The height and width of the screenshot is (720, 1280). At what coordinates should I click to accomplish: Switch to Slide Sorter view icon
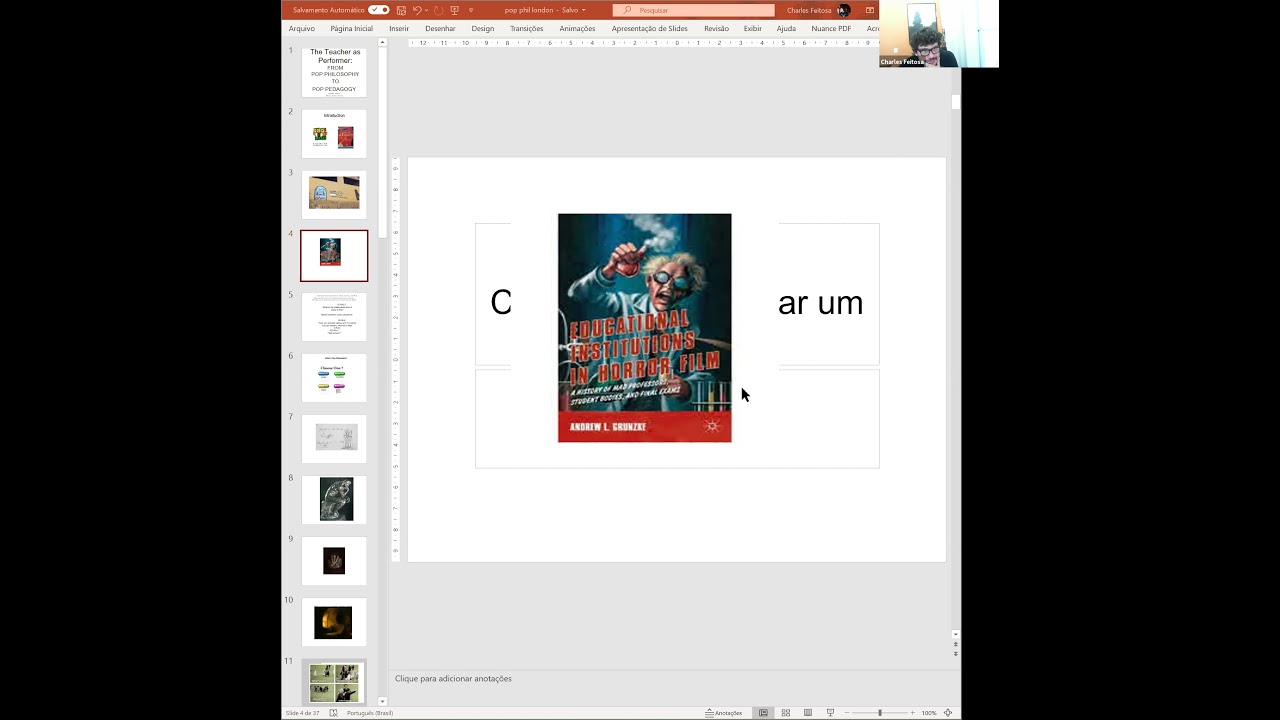point(785,713)
